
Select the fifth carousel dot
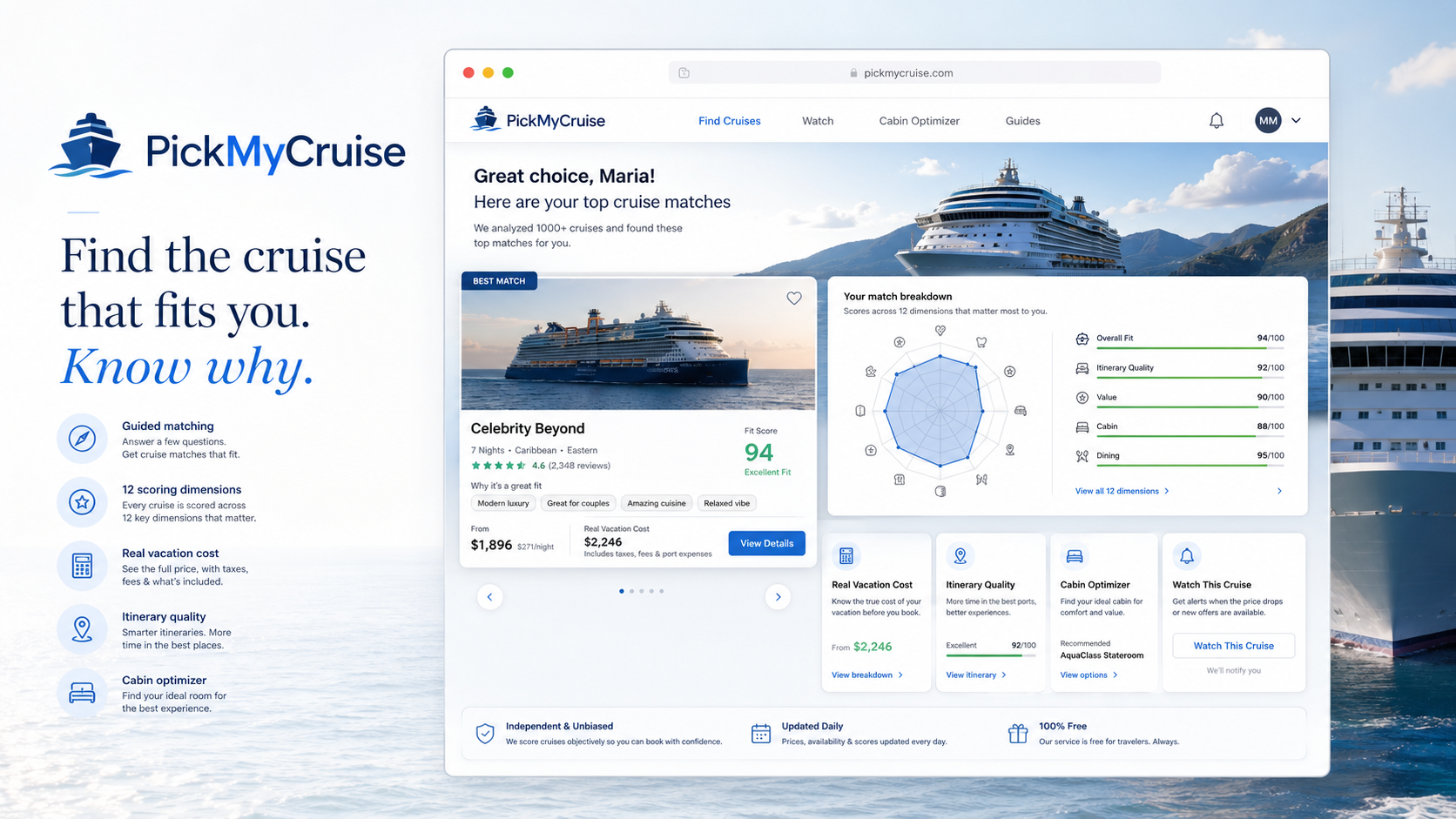click(x=662, y=591)
